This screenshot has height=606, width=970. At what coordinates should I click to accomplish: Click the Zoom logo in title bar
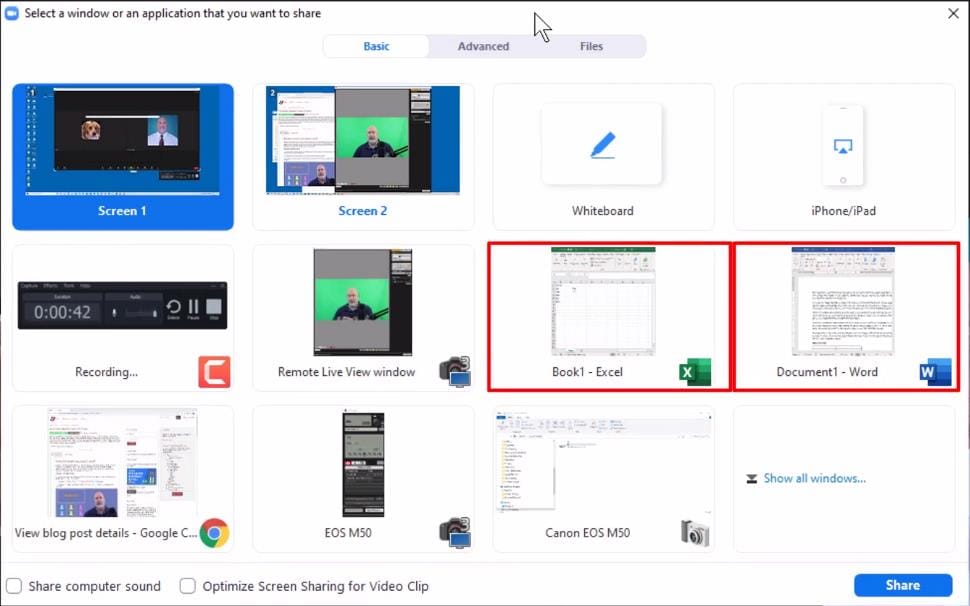click(x=12, y=14)
